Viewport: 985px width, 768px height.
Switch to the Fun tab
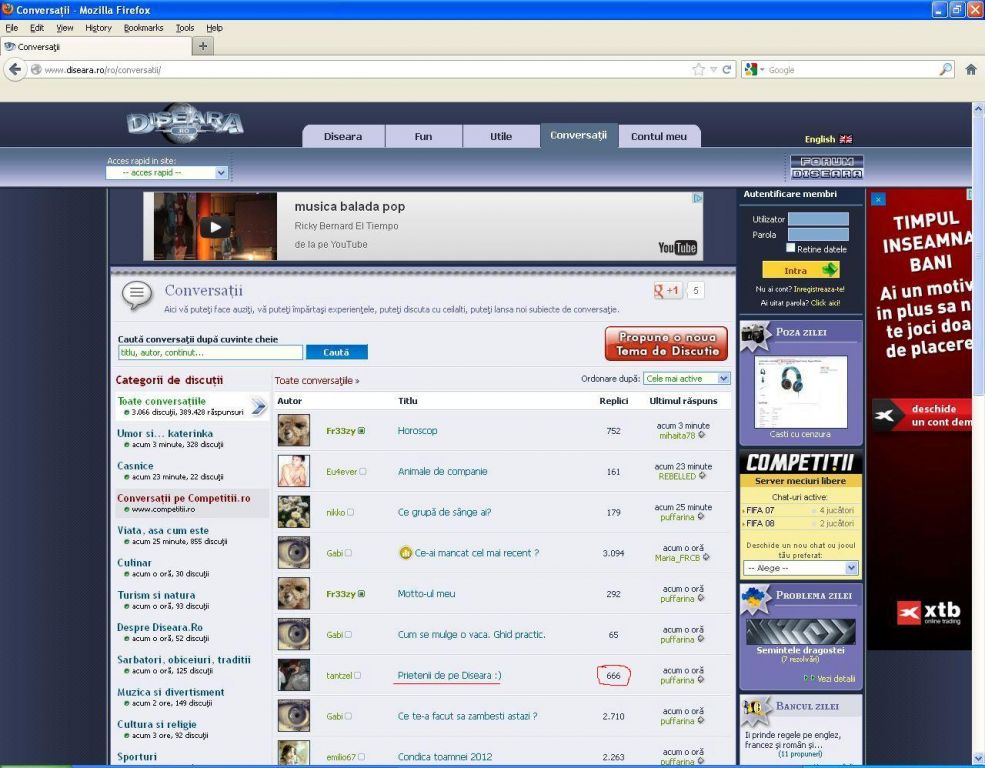[423, 136]
